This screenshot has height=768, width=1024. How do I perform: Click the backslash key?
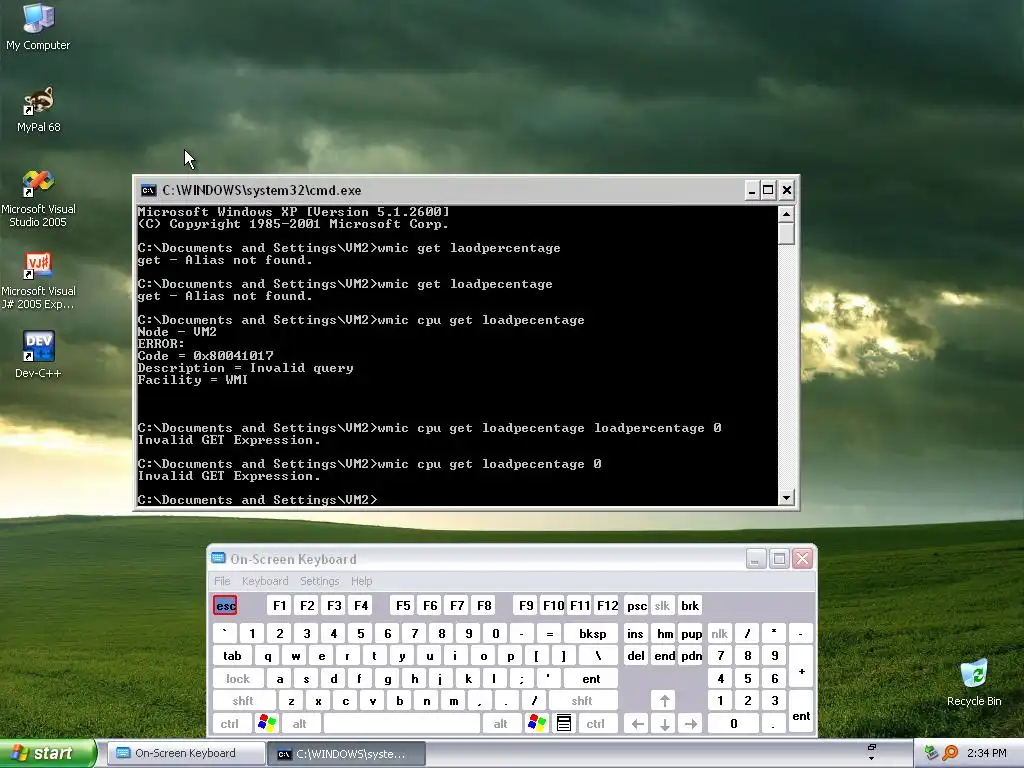click(597, 656)
